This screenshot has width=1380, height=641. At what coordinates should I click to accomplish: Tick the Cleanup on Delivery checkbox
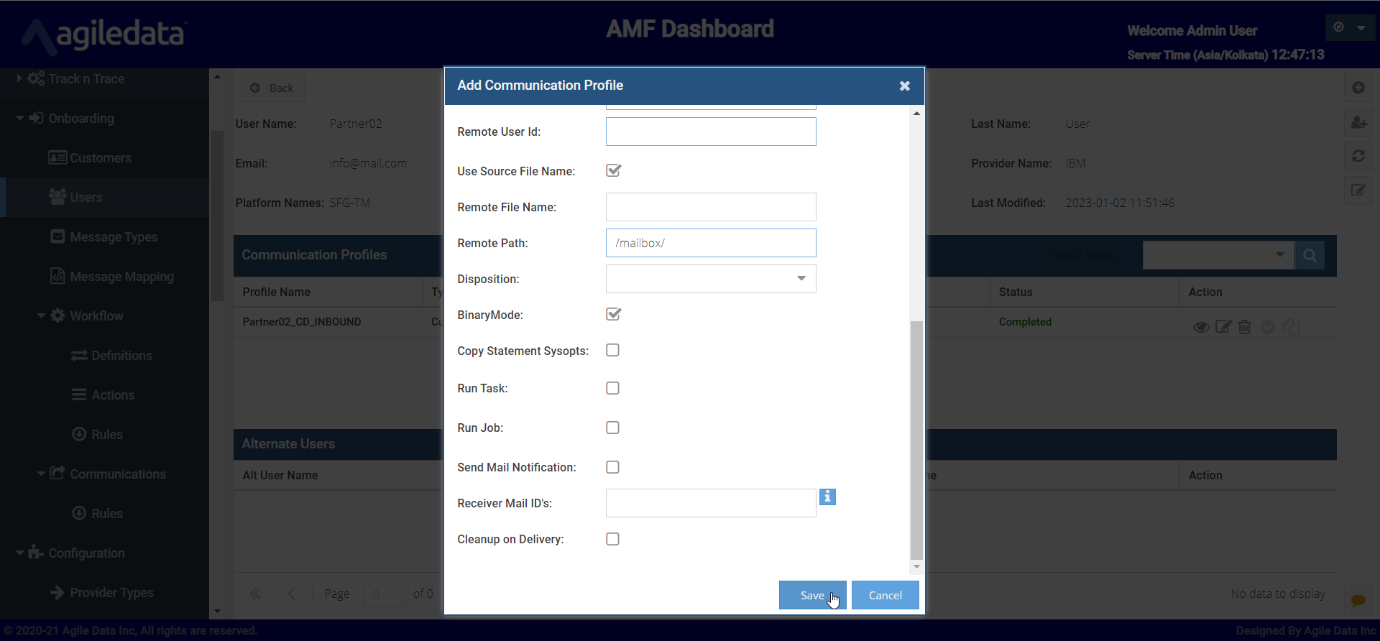point(613,539)
